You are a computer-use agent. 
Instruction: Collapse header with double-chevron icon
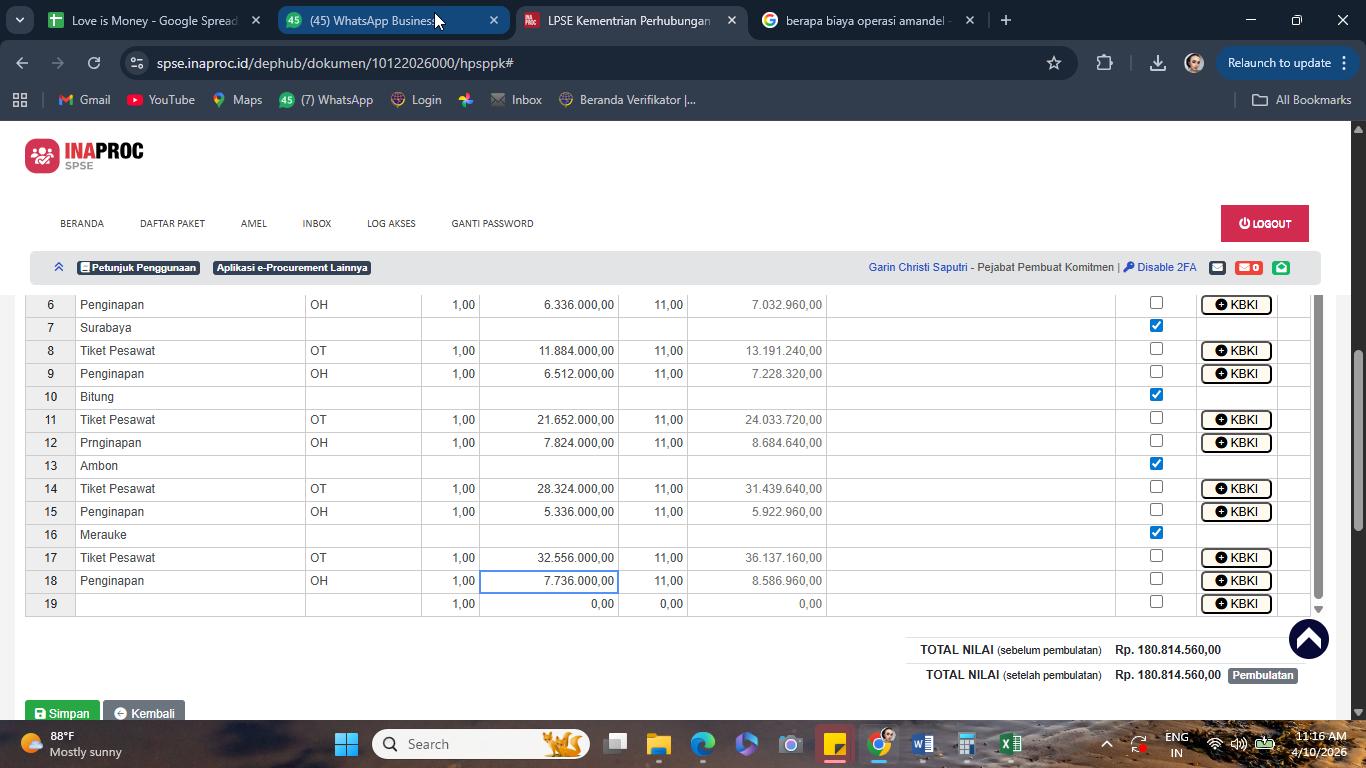point(59,267)
